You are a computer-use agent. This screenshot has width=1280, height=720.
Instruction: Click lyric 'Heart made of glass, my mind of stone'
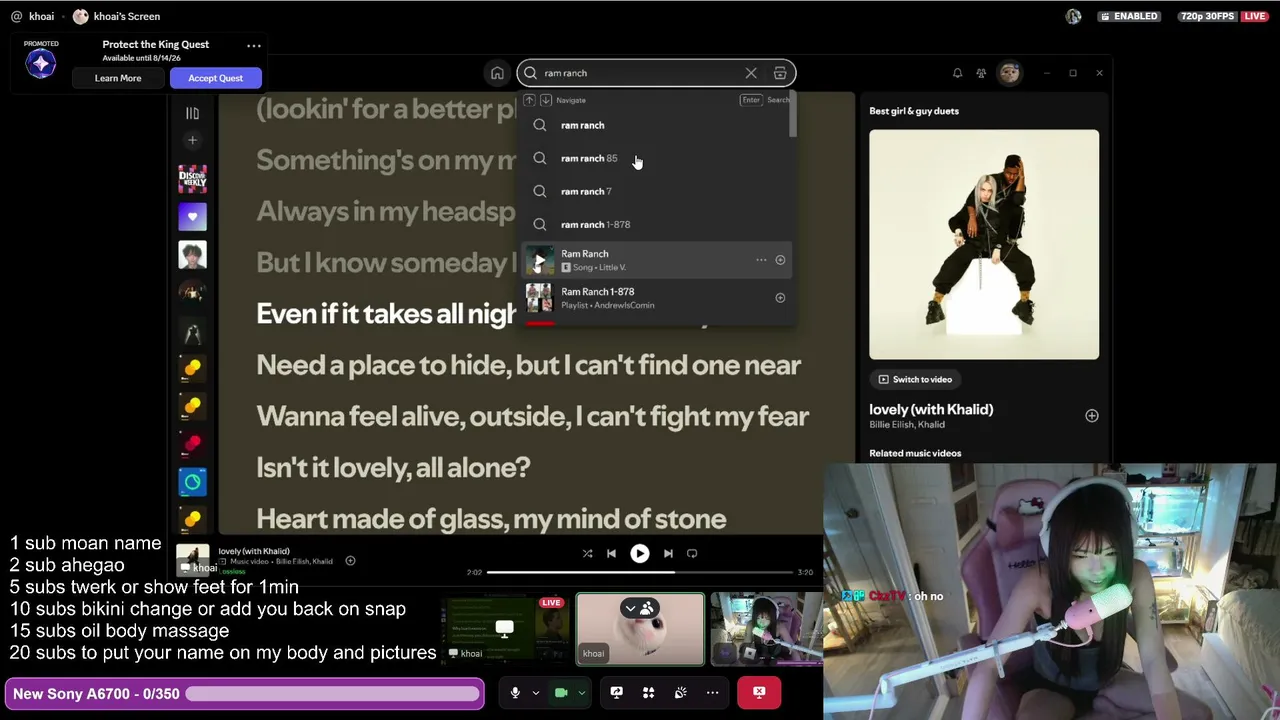pos(491,518)
